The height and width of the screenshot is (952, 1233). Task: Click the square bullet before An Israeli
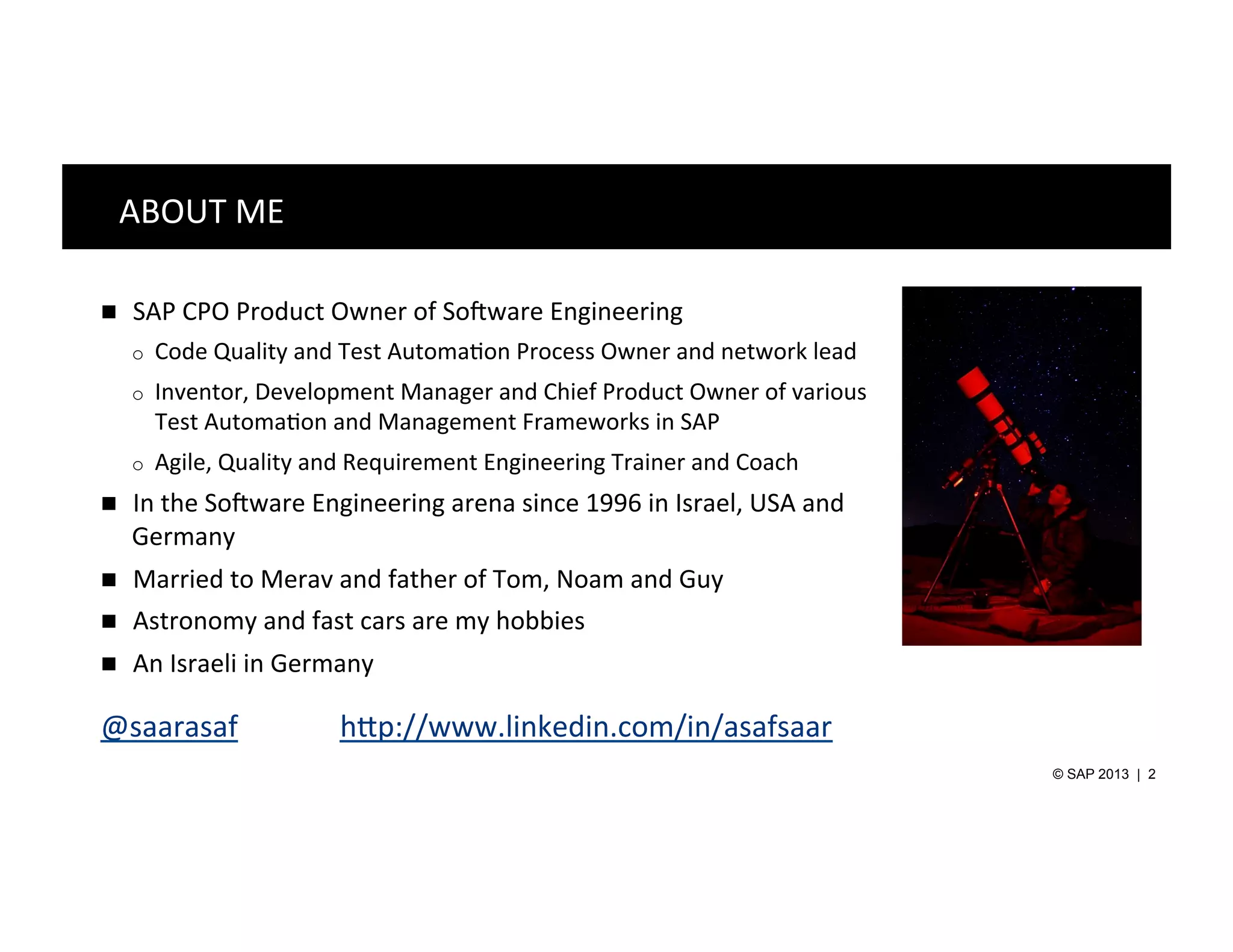(x=109, y=664)
